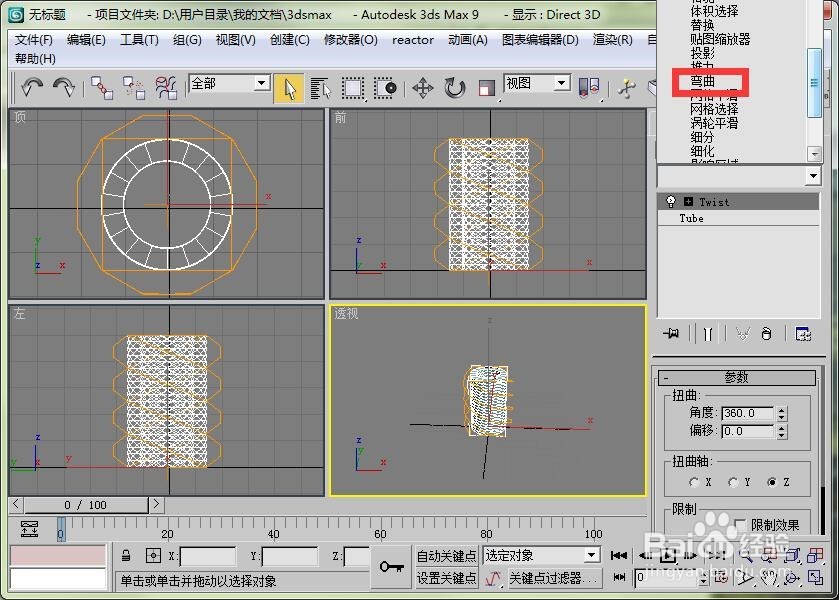
Task: Activate the Arc Rotate navigation icon
Action: (x=791, y=578)
